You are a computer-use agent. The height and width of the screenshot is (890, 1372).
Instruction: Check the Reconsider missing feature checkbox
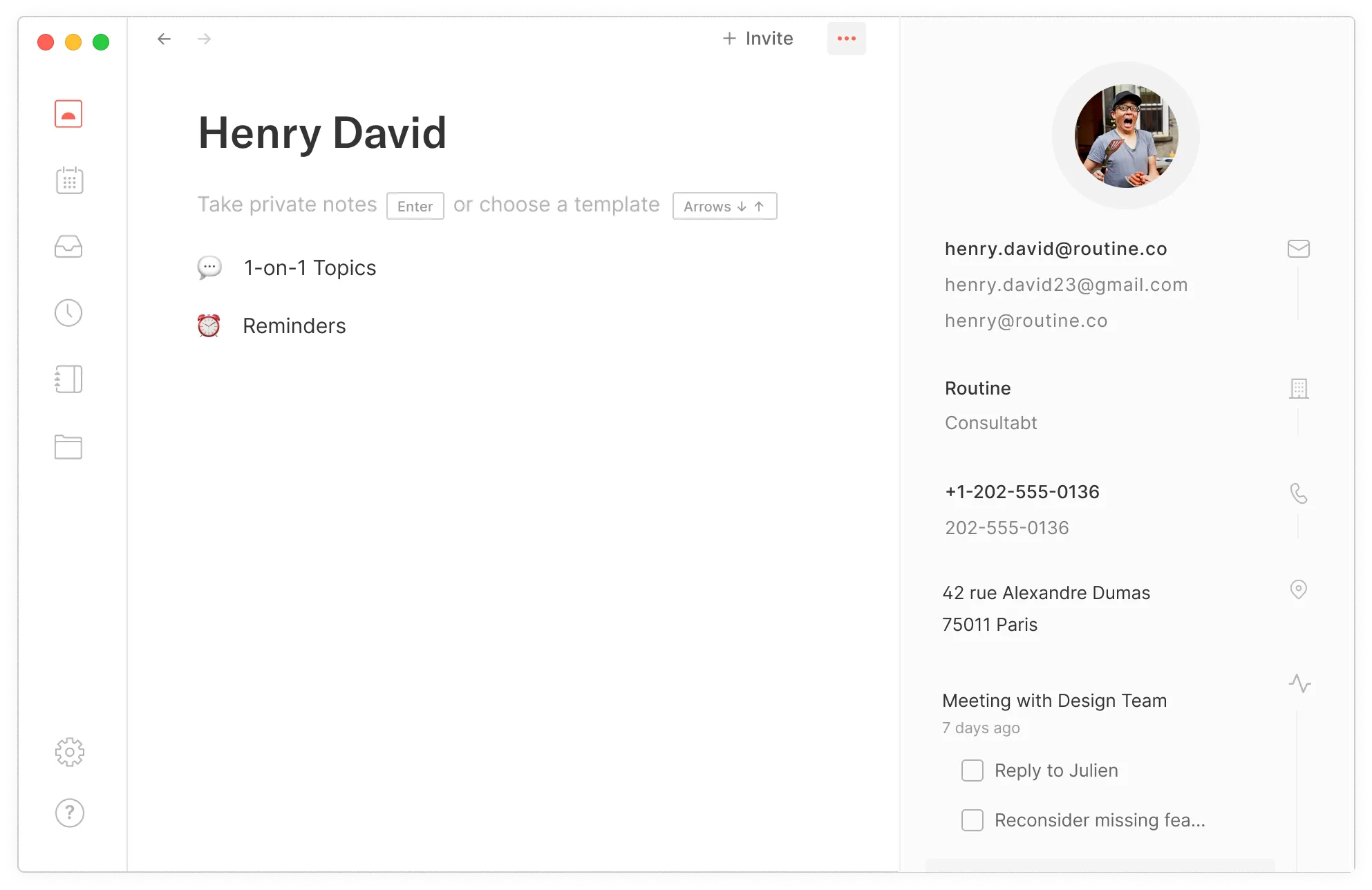[x=972, y=820]
